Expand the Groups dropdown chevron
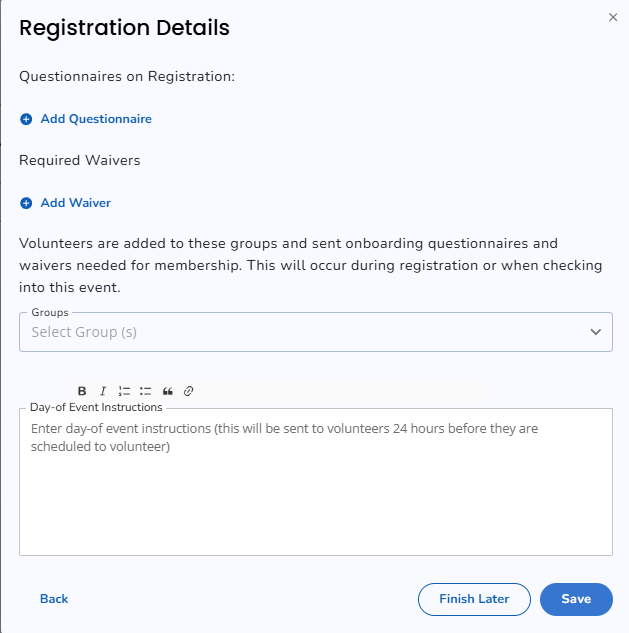The height and width of the screenshot is (633, 629). tap(595, 332)
